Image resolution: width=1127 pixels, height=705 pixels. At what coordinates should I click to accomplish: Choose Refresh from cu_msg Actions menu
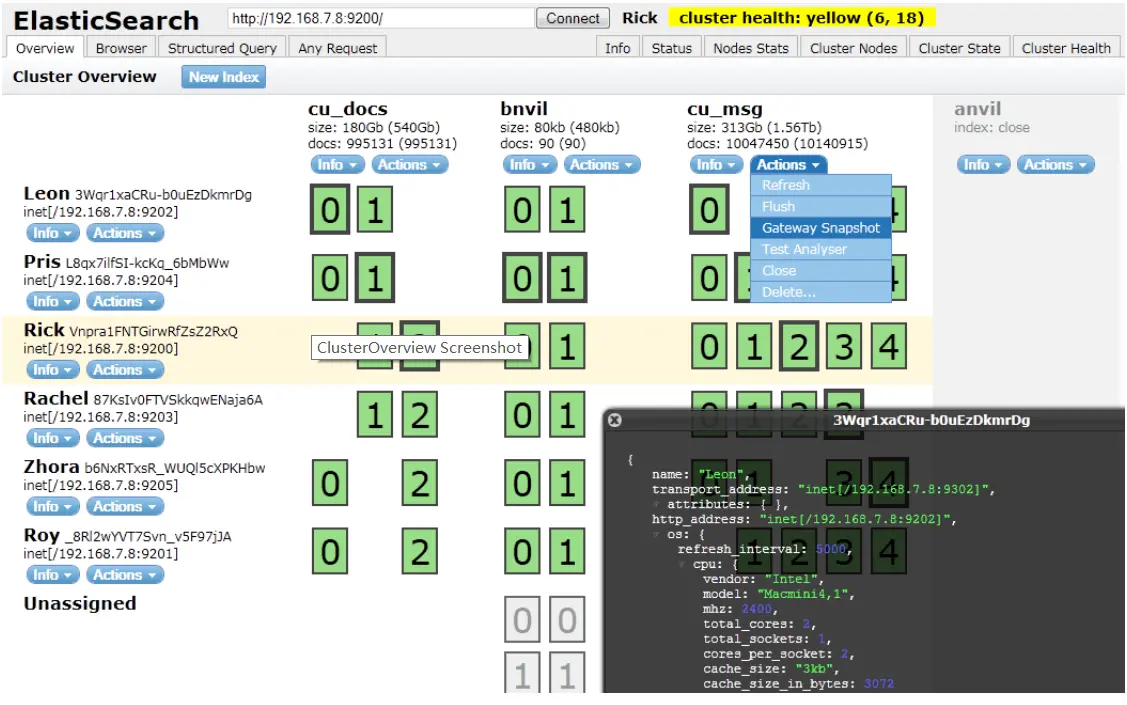point(821,185)
